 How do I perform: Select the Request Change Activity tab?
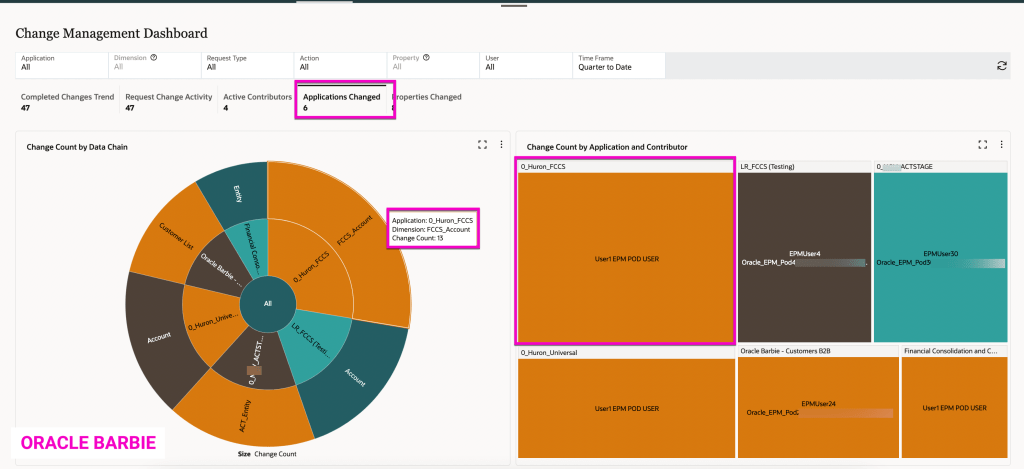tap(168, 101)
